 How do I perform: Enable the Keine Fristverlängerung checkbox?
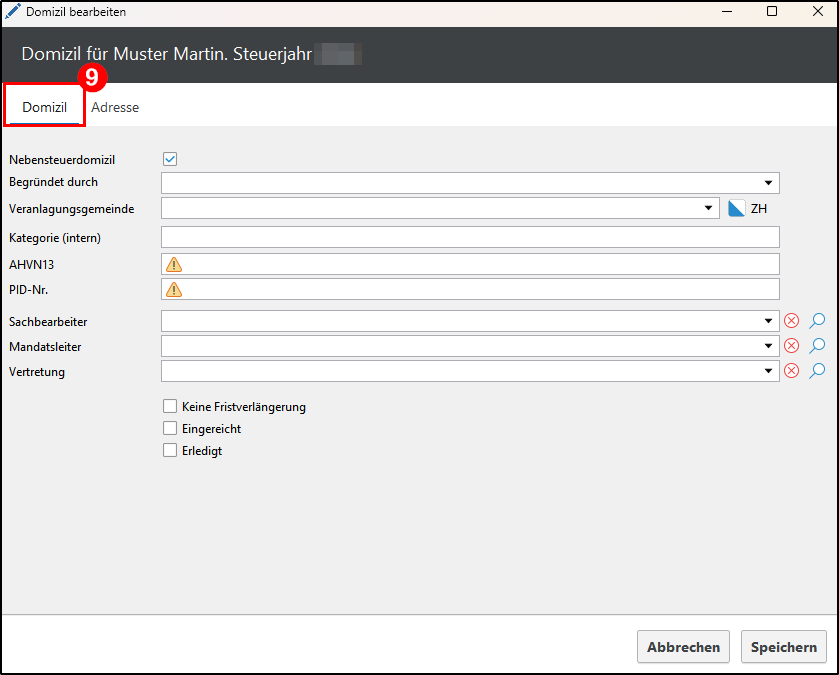click(170, 407)
